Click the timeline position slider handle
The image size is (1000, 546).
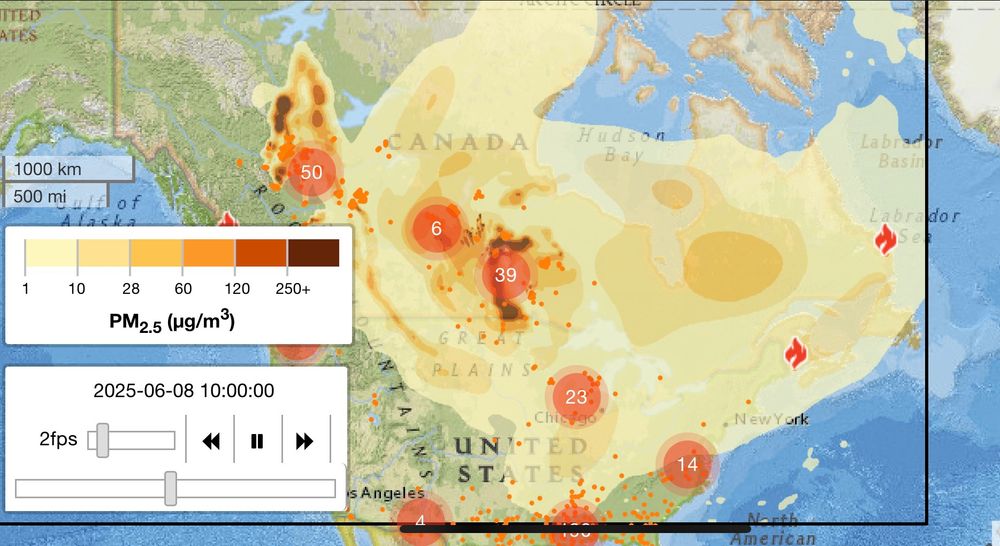pyautogui.click(x=170, y=489)
